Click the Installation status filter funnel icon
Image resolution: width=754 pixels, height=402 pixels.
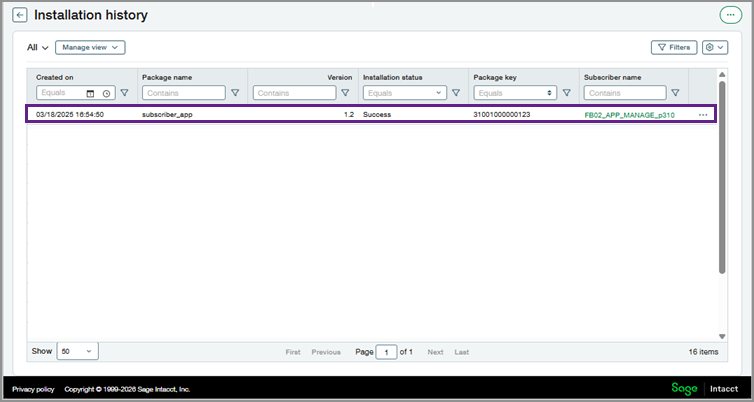(456, 93)
